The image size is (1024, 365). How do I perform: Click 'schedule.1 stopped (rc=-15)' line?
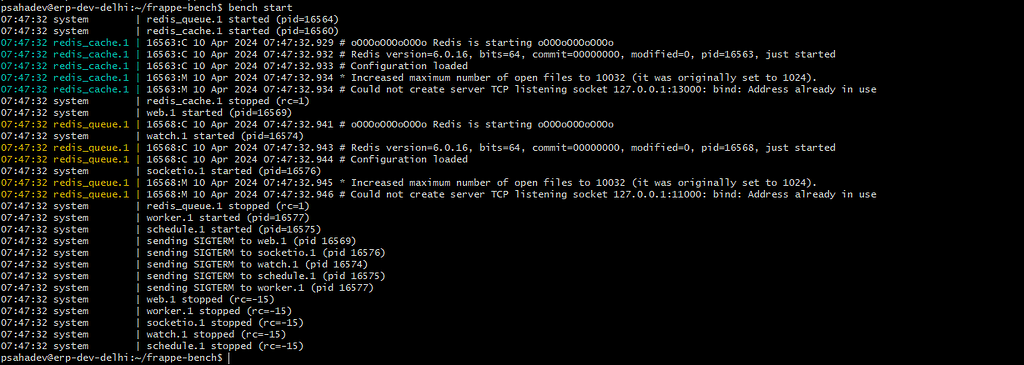coord(225,346)
